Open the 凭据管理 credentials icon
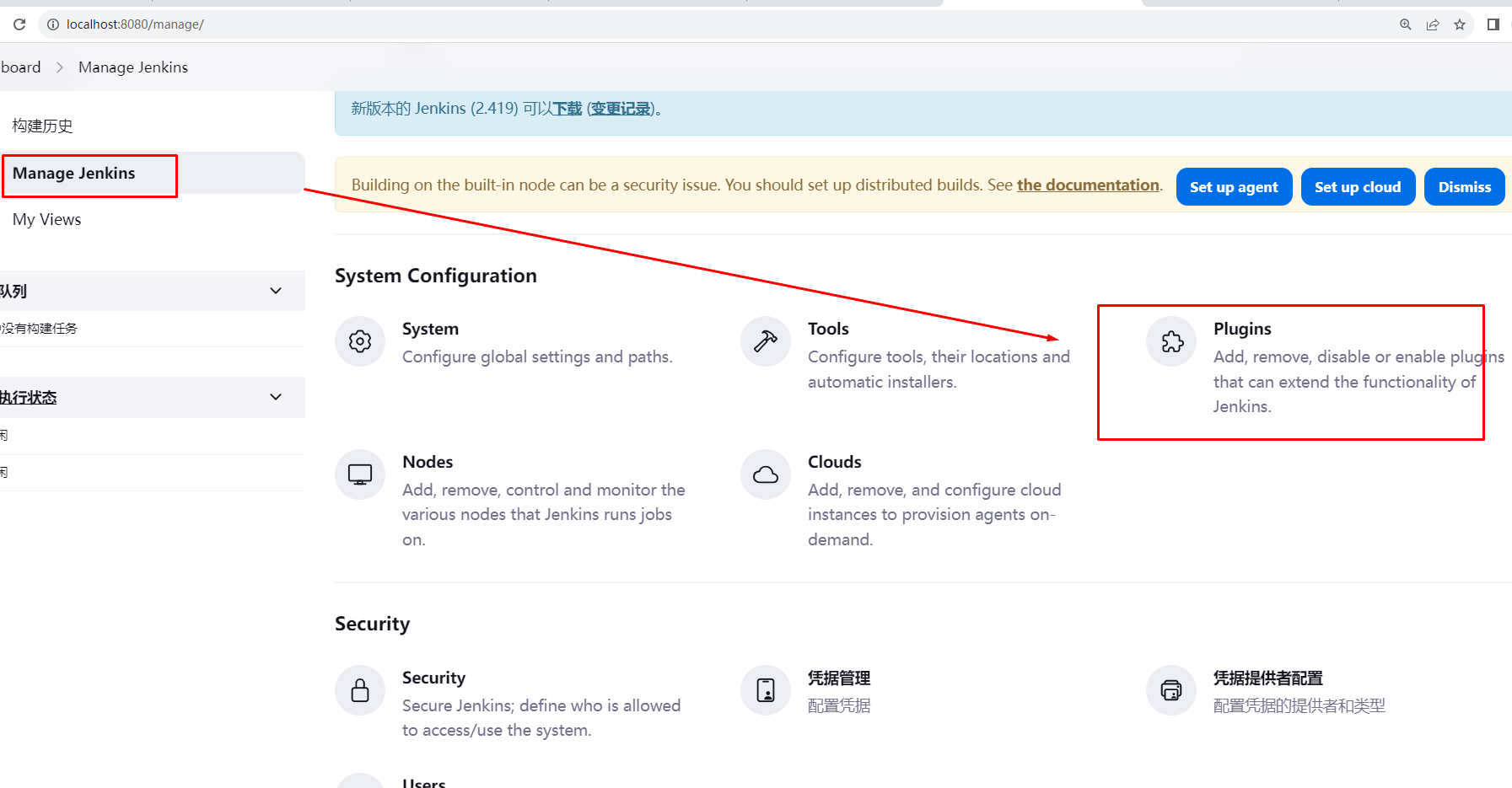1512x788 pixels. (766, 690)
